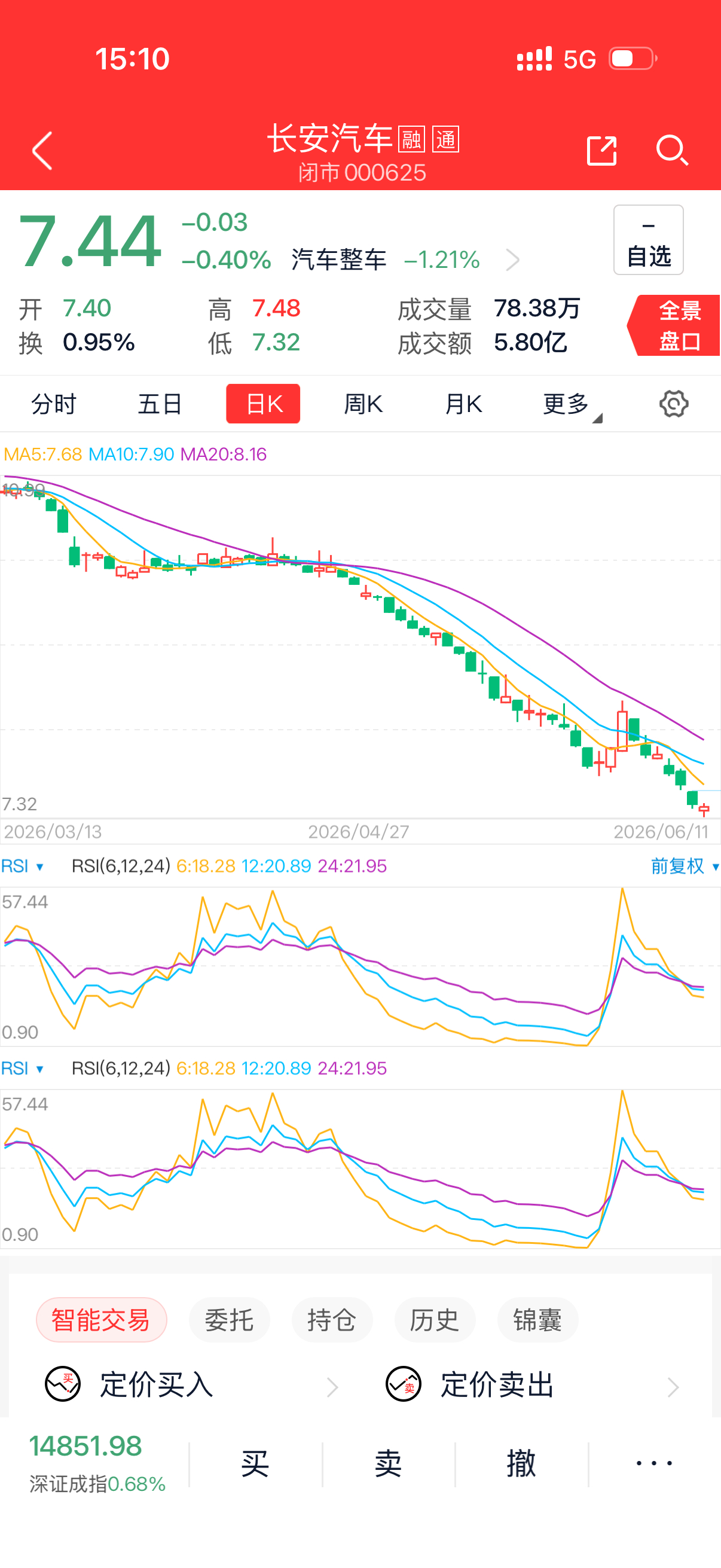Image resolution: width=721 pixels, height=1568 pixels.
Task: Tap the 买 buy button
Action: tap(255, 1463)
